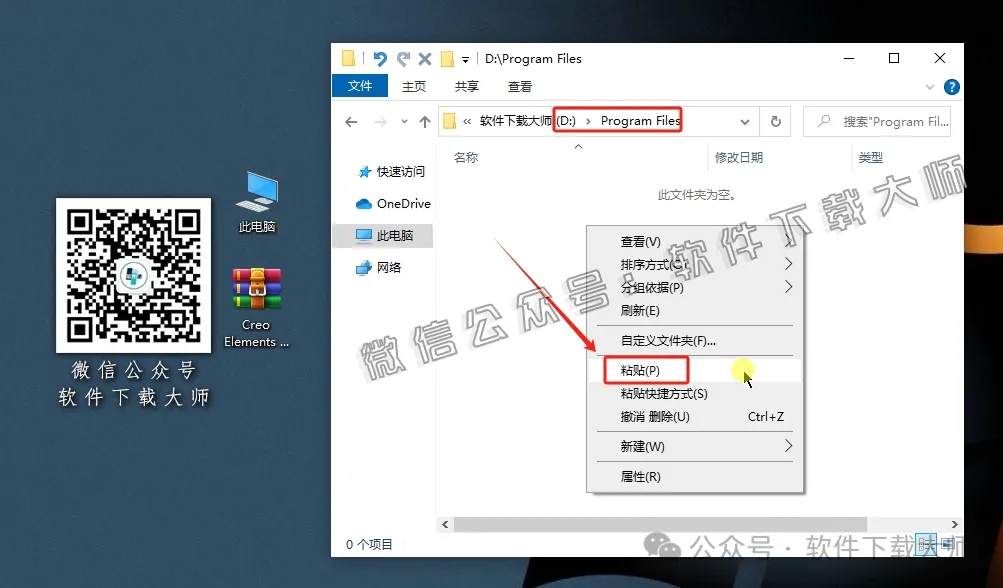The width and height of the screenshot is (1003, 588).
Task: Sort by the 类型 column header
Action: coord(871,157)
